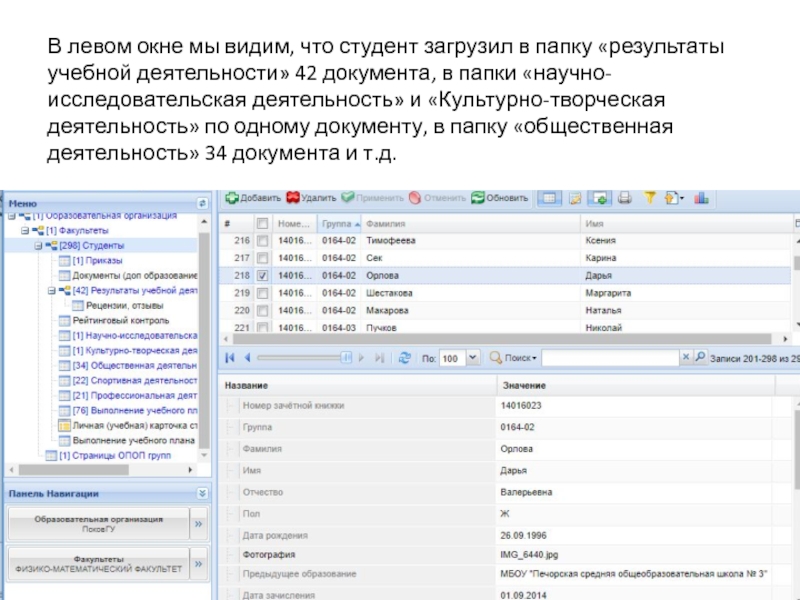Check the box for row 221 Пучков
The height and width of the screenshot is (600, 800).
click(x=262, y=327)
